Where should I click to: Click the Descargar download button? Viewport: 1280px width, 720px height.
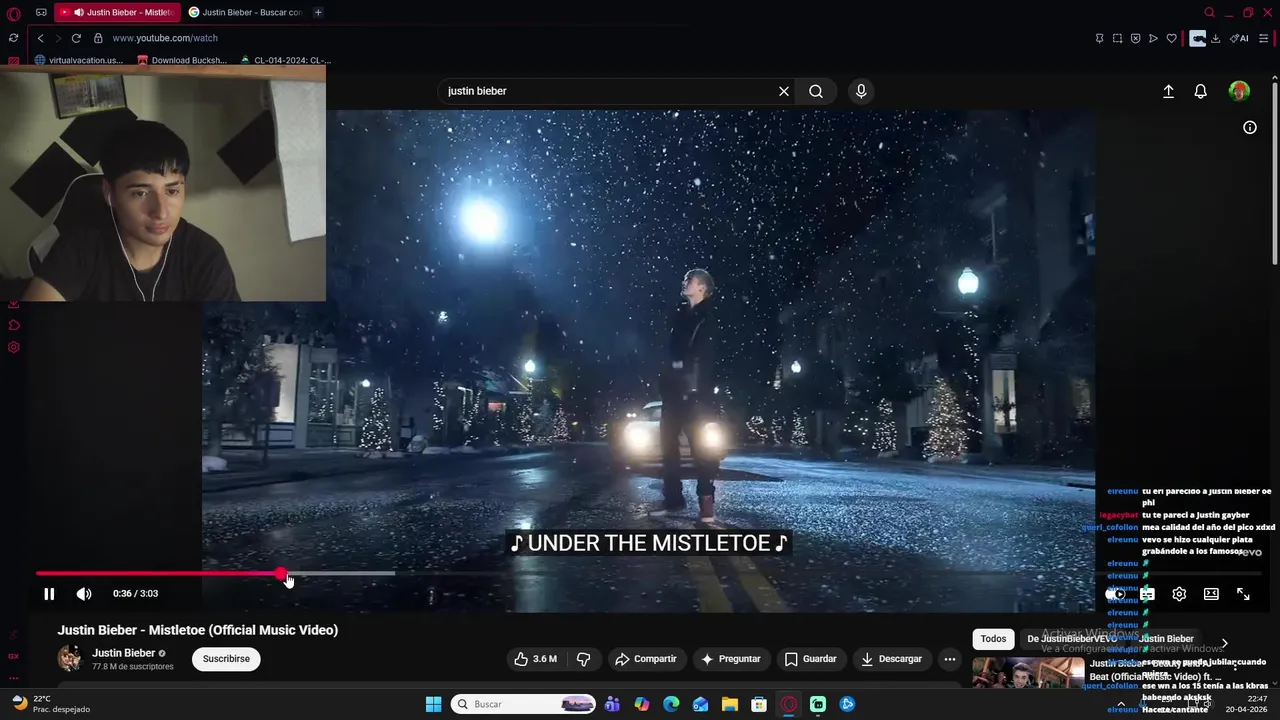(891, 659)
